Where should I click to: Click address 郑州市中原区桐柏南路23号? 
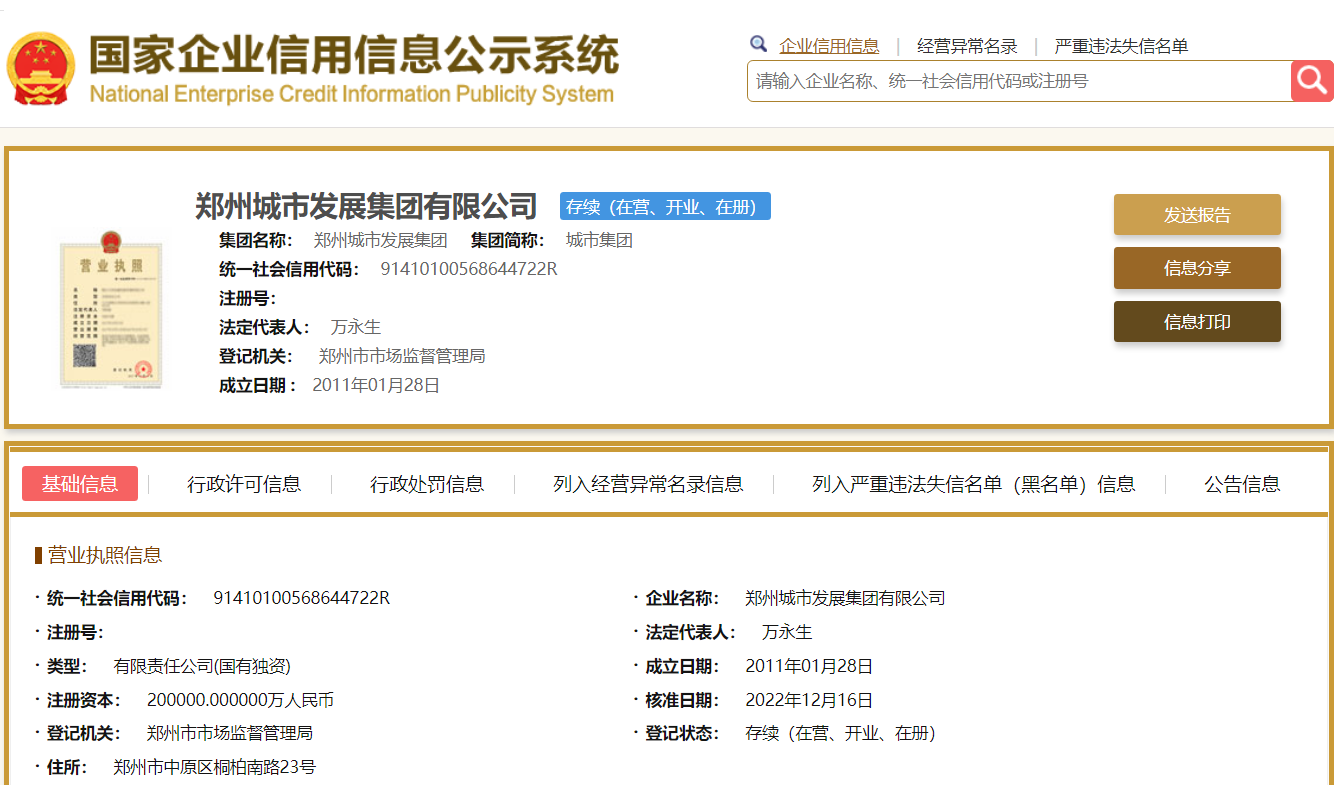(x=214, y=767)
